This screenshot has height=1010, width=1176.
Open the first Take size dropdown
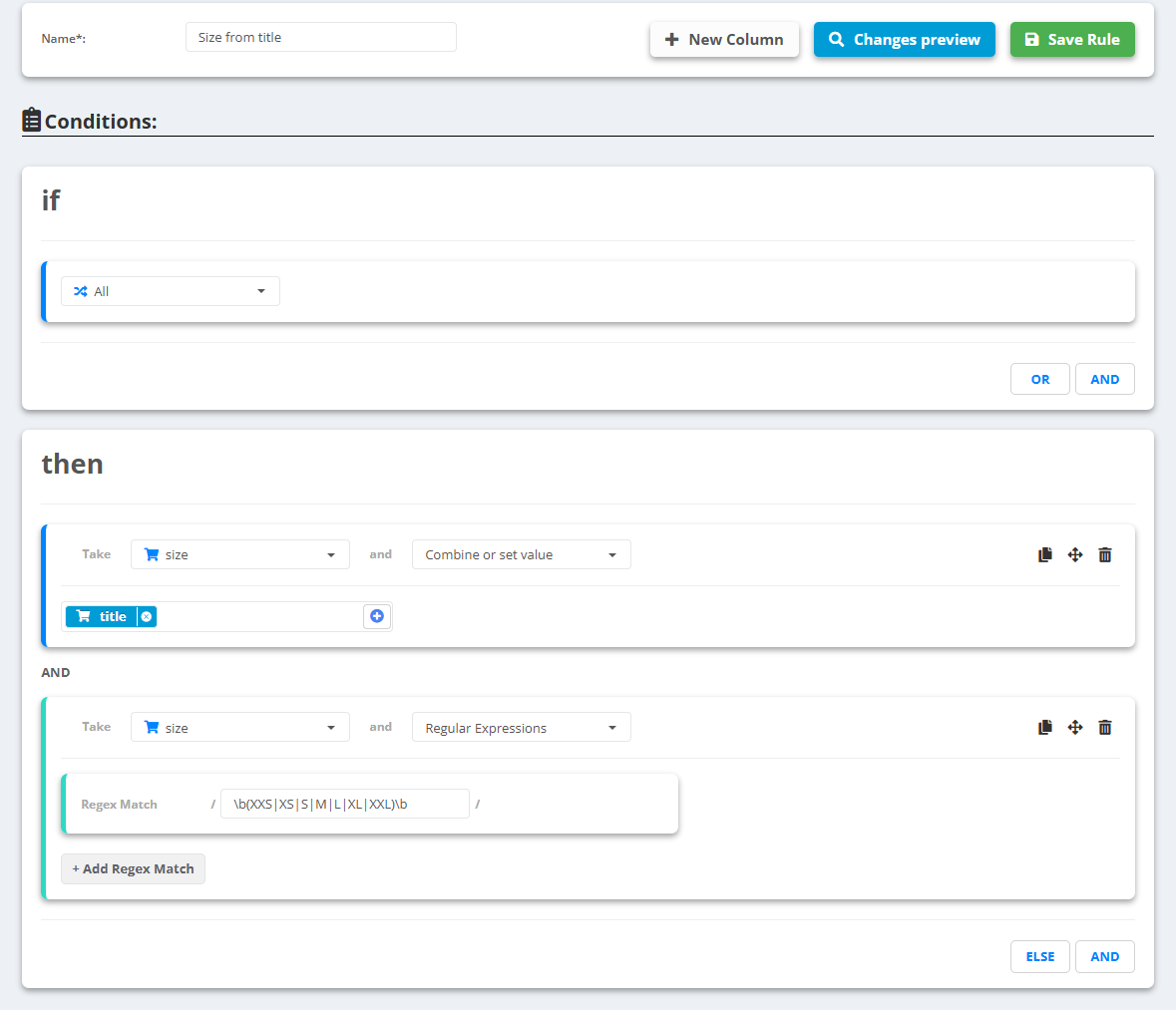(240, 555)
